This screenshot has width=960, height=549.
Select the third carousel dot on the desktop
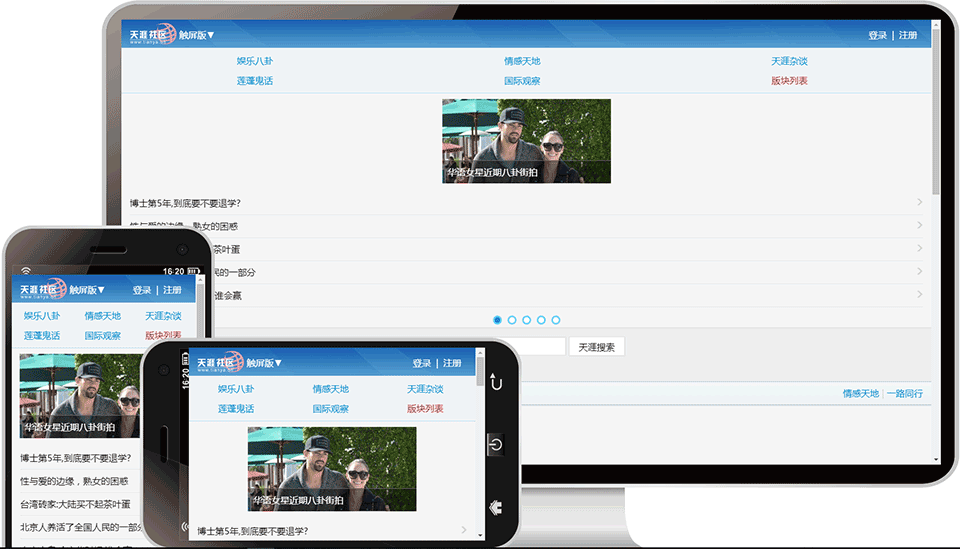click(x=526, y=320)
